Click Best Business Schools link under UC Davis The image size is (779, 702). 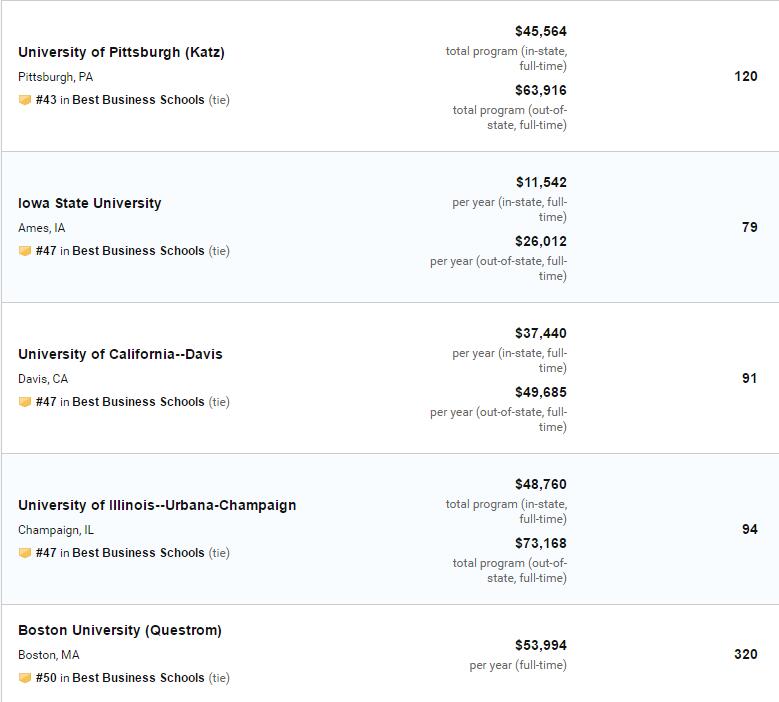click(138, 402)
